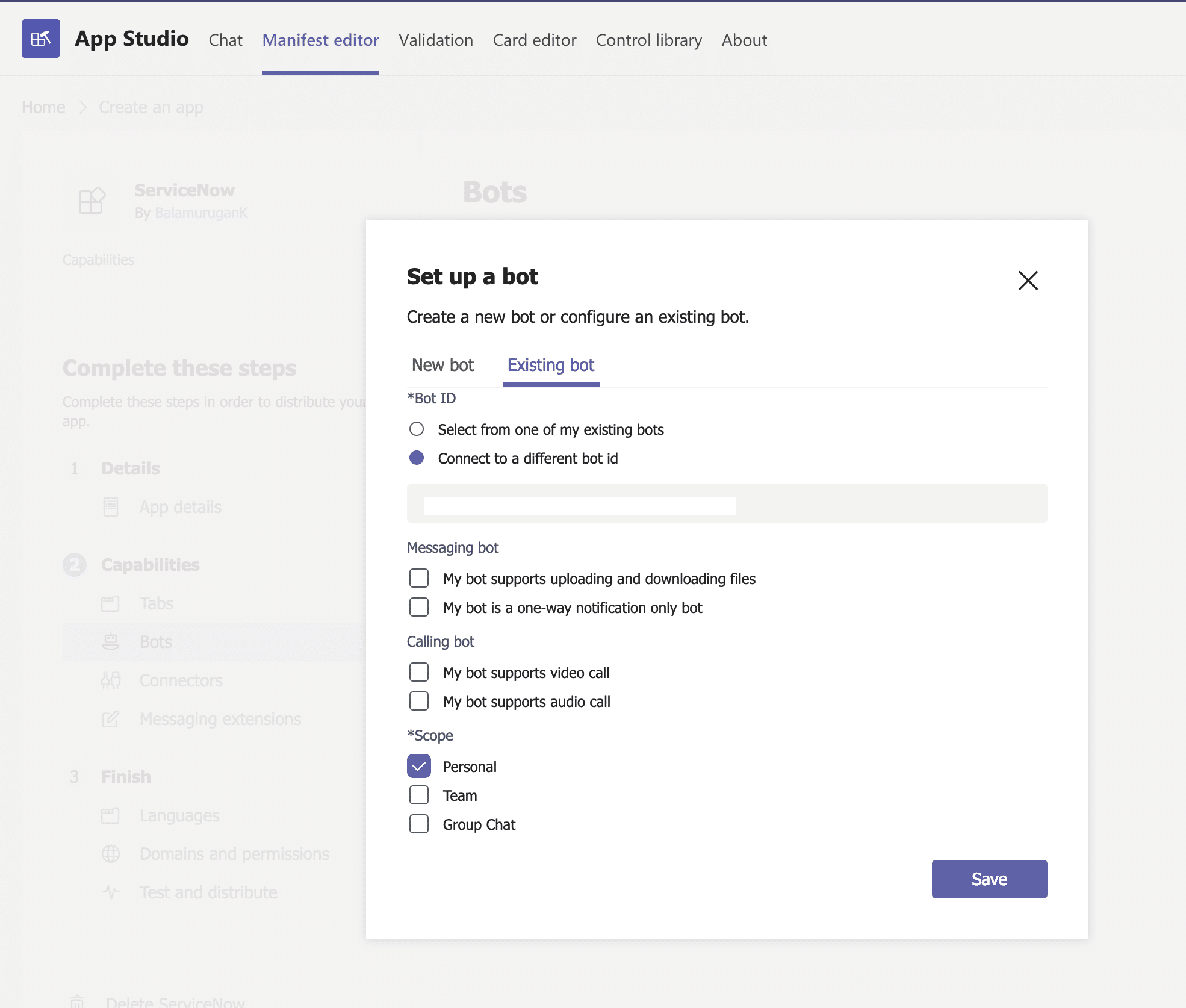Image resolution: width=1186 pixels, height=1008 pixels.
Task: Go to Home breadcrumb link
Action: [43, 107]
